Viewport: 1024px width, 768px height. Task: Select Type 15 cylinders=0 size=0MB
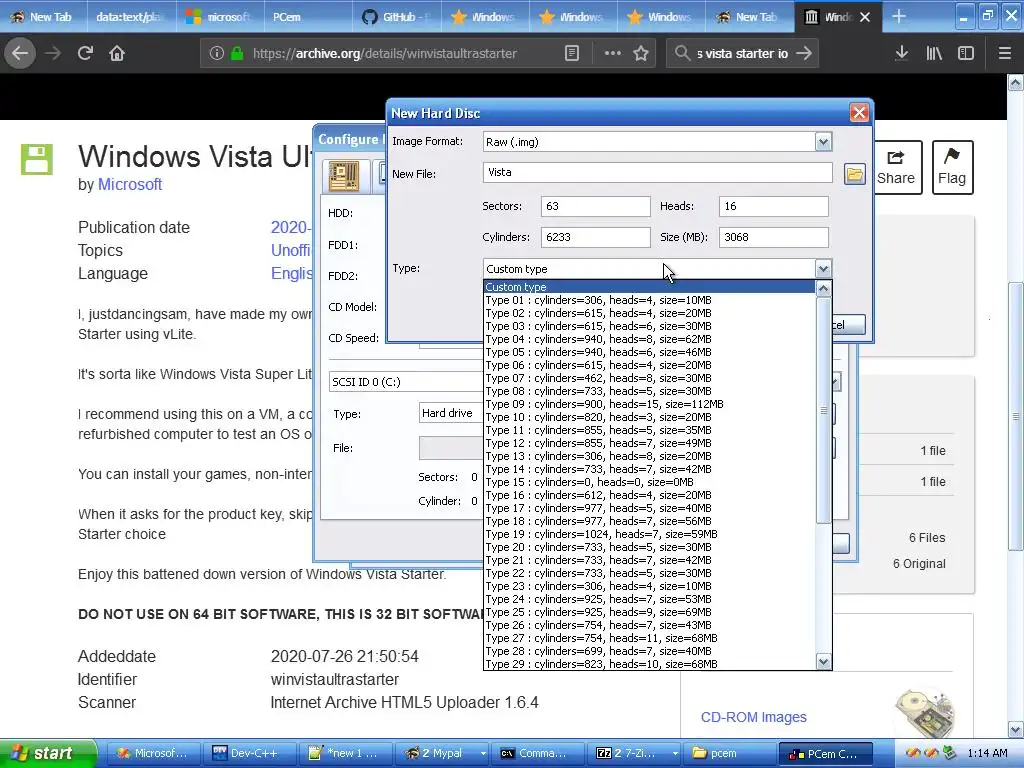click(x=650, y=482)
